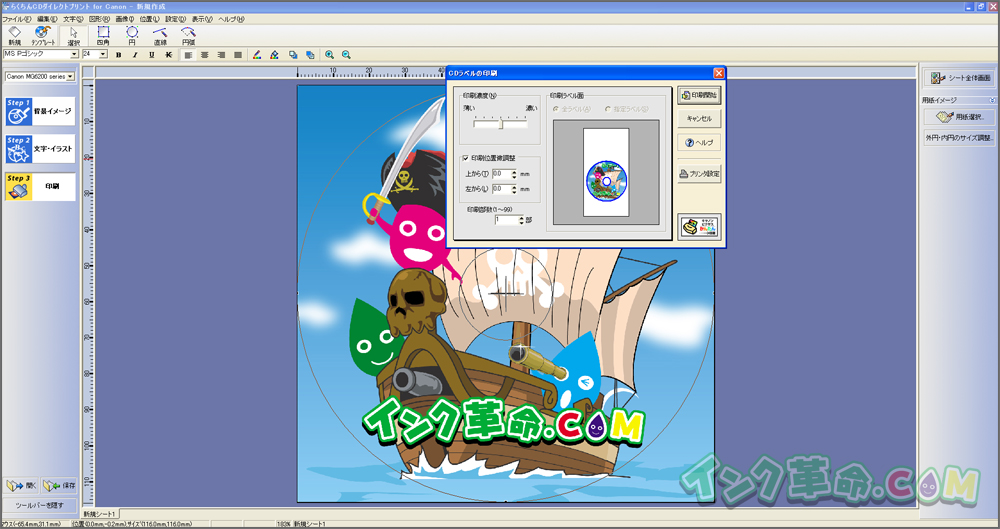The width and height of the screenshot is (1000, 529).
Task: Toggle strikethrough text formatting
Action: tap(168, 55)
